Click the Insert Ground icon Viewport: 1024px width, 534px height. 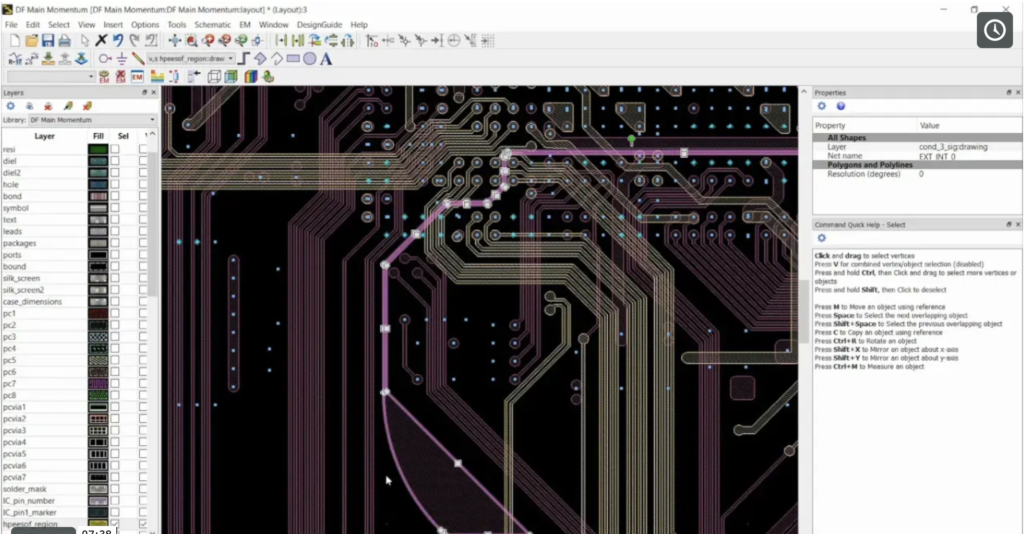121,59
